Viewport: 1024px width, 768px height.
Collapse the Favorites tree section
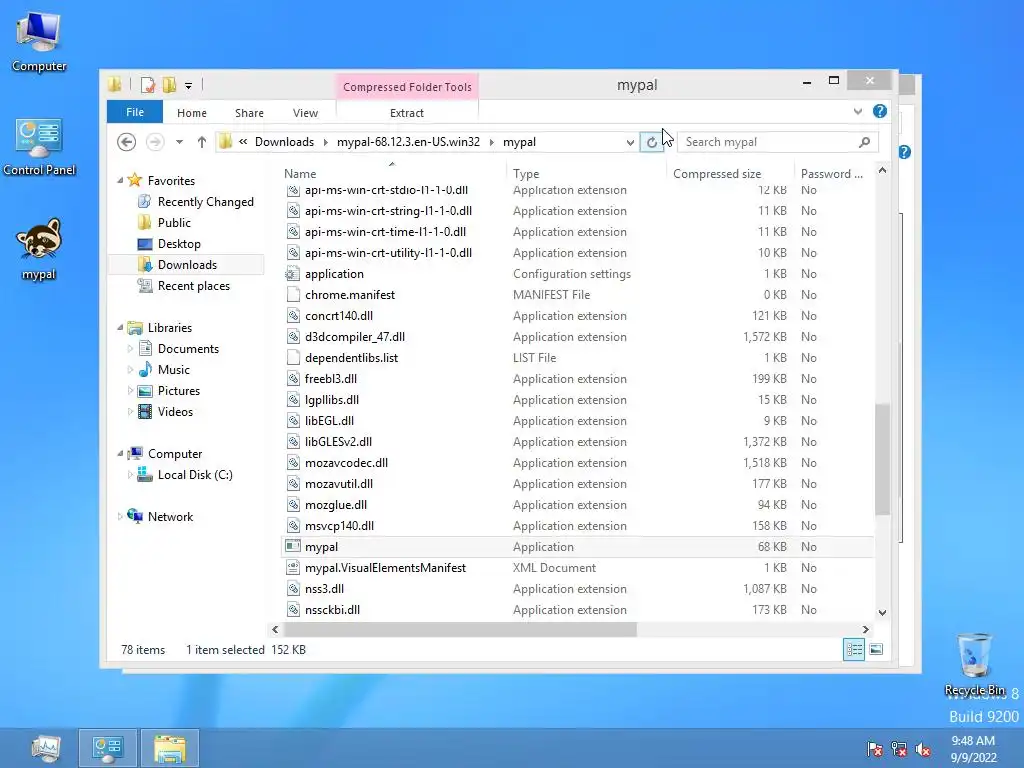[120, 180]
